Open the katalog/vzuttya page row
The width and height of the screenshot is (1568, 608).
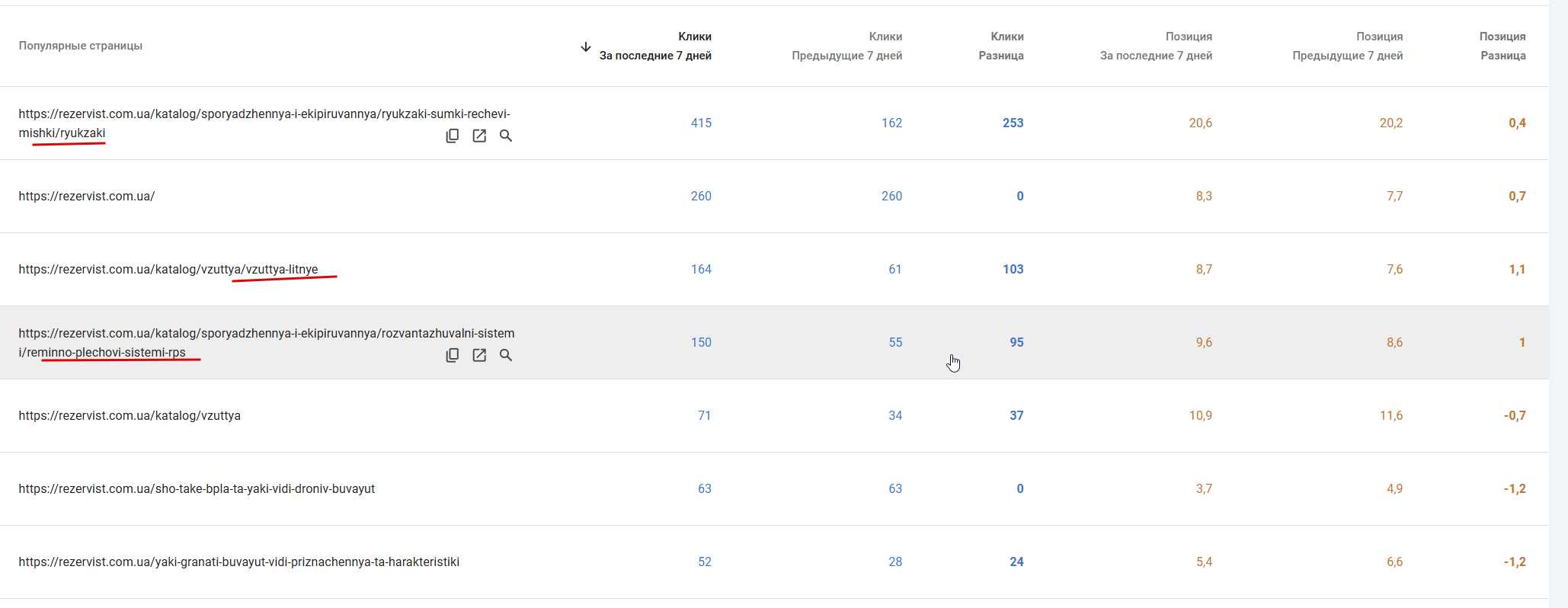pyautogui.click(x=130, y=416)
